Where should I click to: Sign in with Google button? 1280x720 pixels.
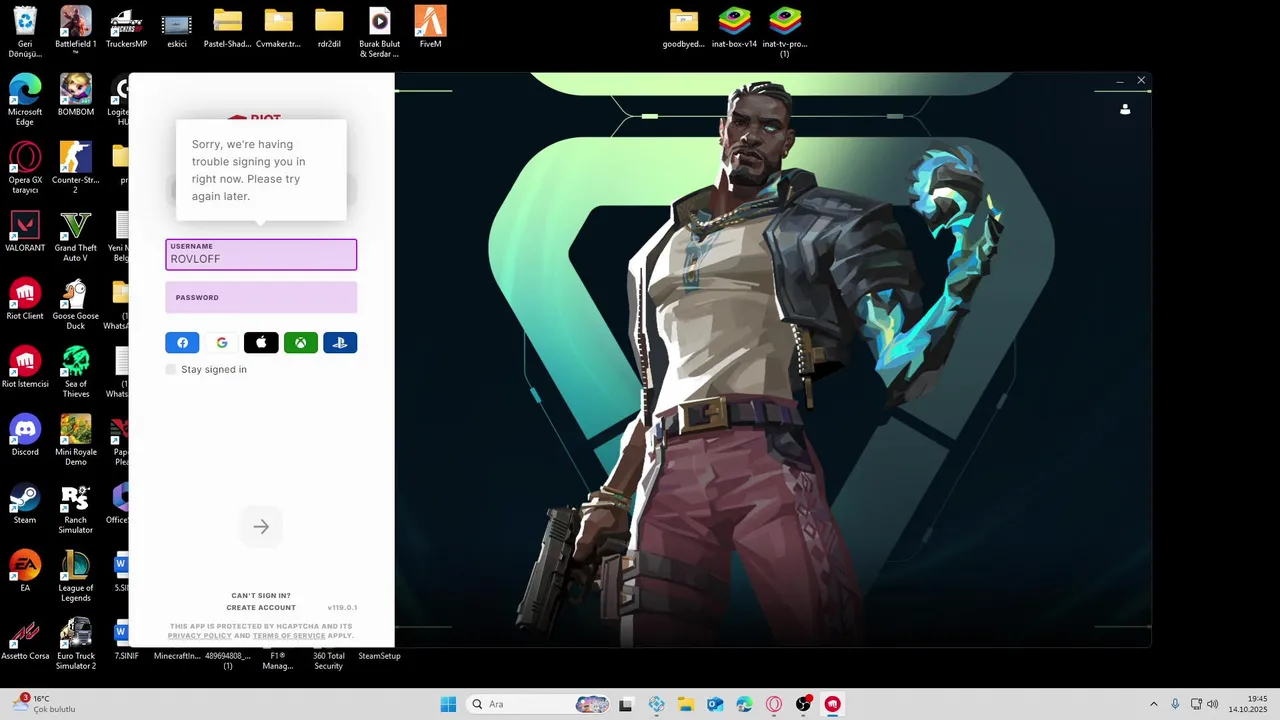coord(222,343)
